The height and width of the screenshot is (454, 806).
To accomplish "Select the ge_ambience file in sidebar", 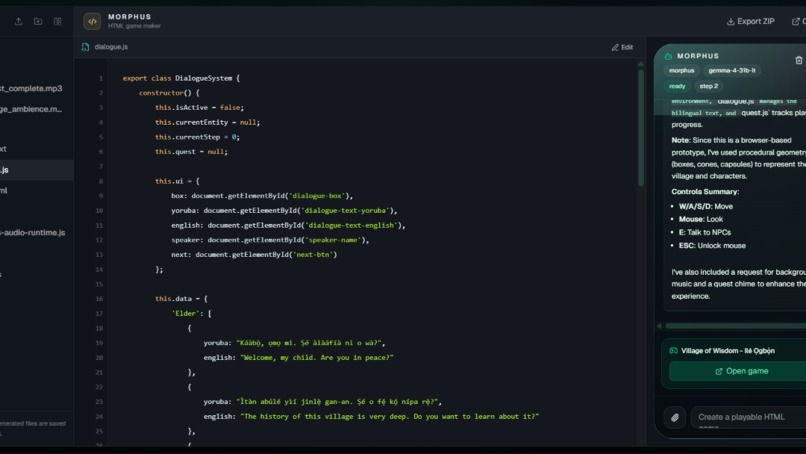I will pos(31,109).
